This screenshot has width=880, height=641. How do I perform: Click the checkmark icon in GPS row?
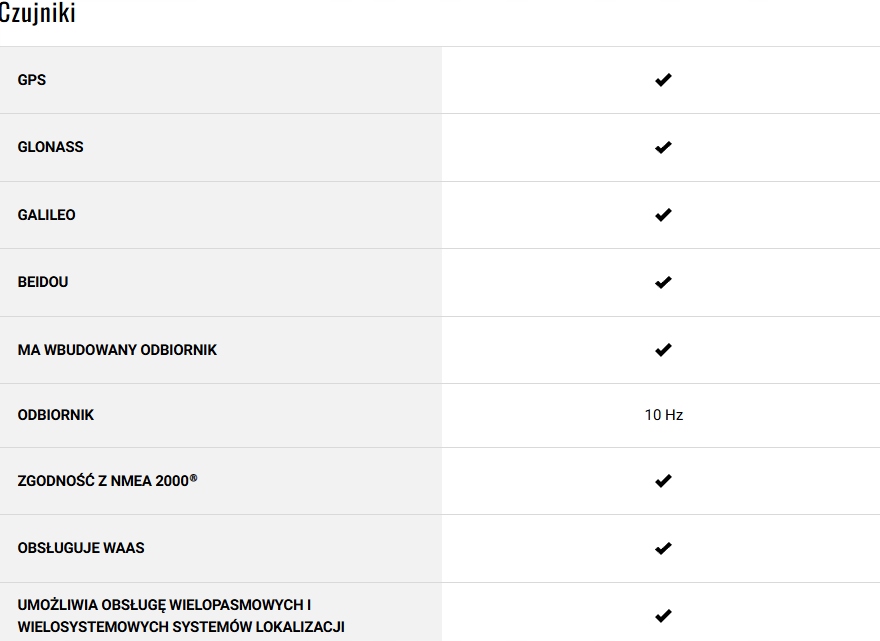tap(663, 80)
